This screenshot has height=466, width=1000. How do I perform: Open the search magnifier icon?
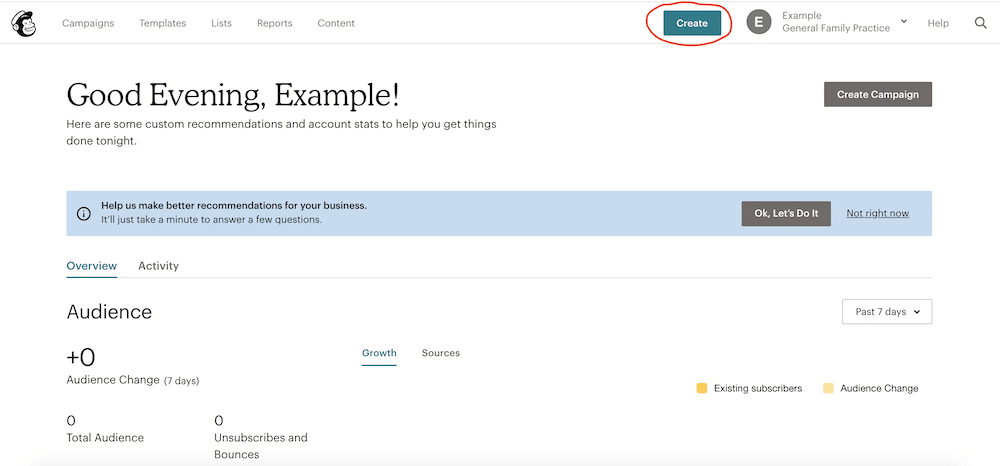click(980, 23)
